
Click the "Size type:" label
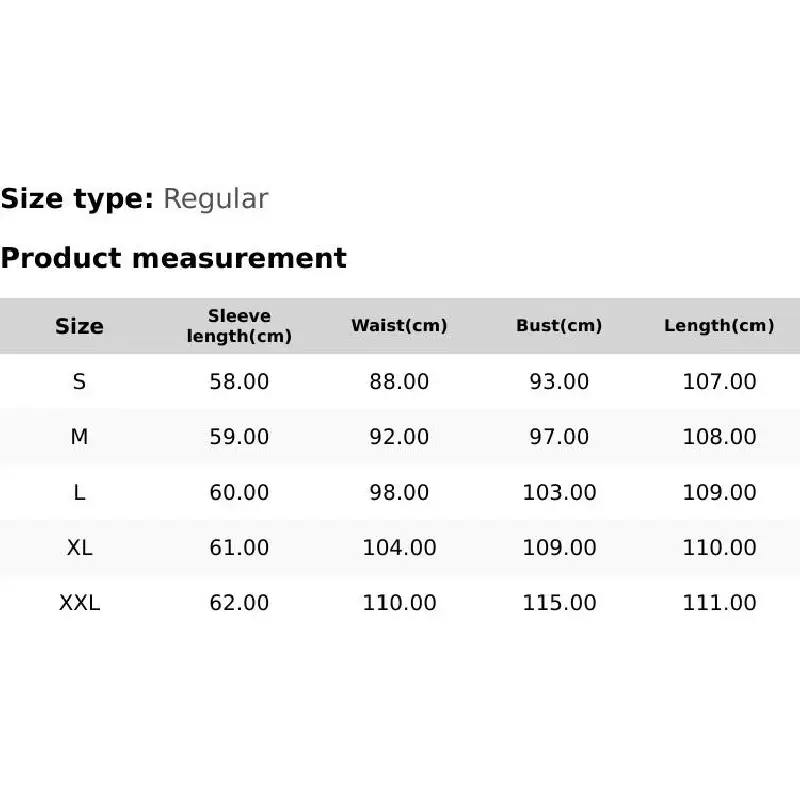77,199
